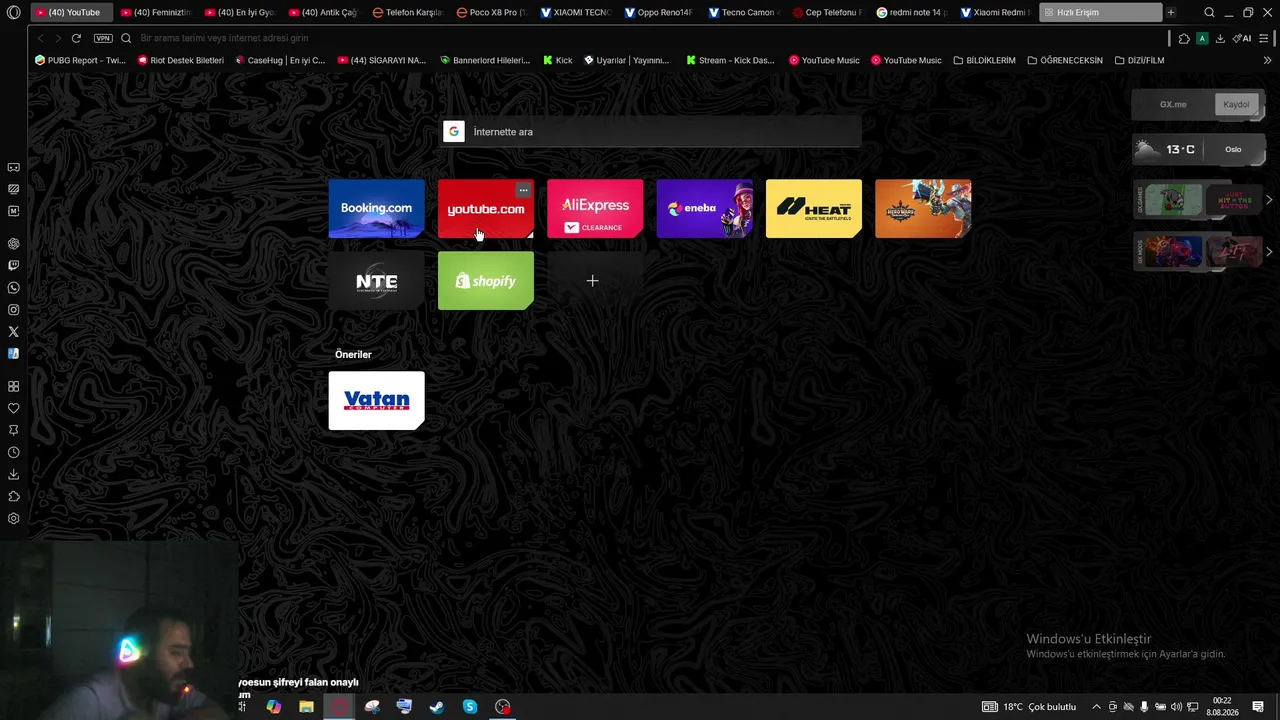Expand the GX Games row arrow
This screenshot has height=720, width=1280.
(x=1269, y=200)
